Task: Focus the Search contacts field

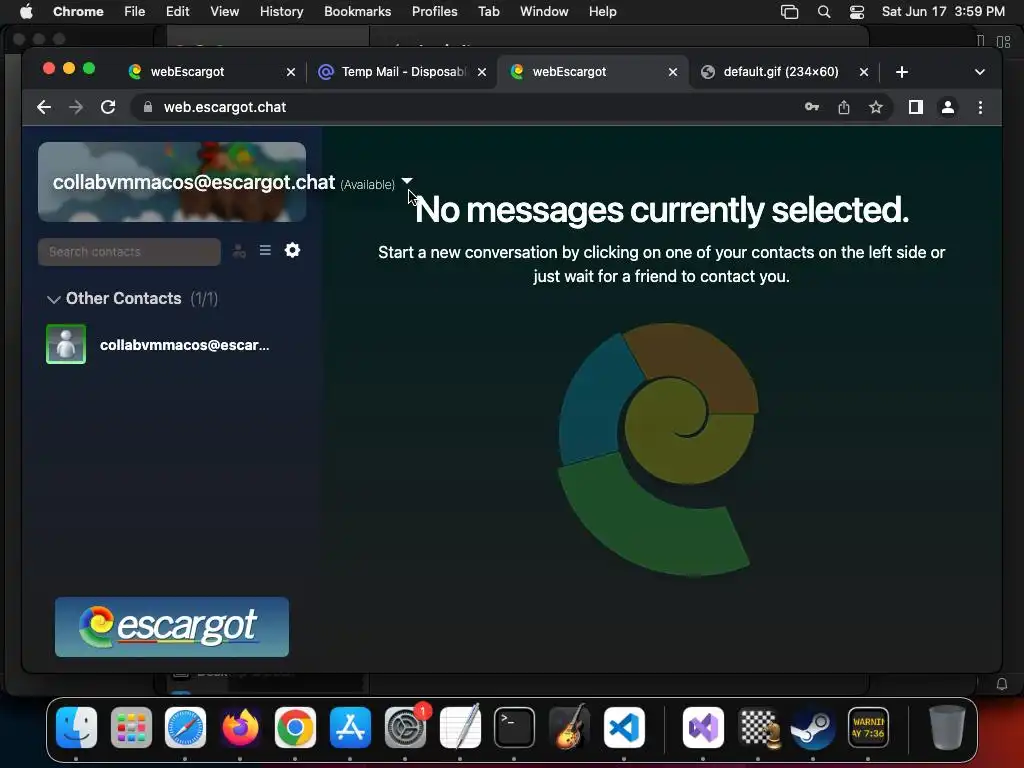Action: coord(129,251)
